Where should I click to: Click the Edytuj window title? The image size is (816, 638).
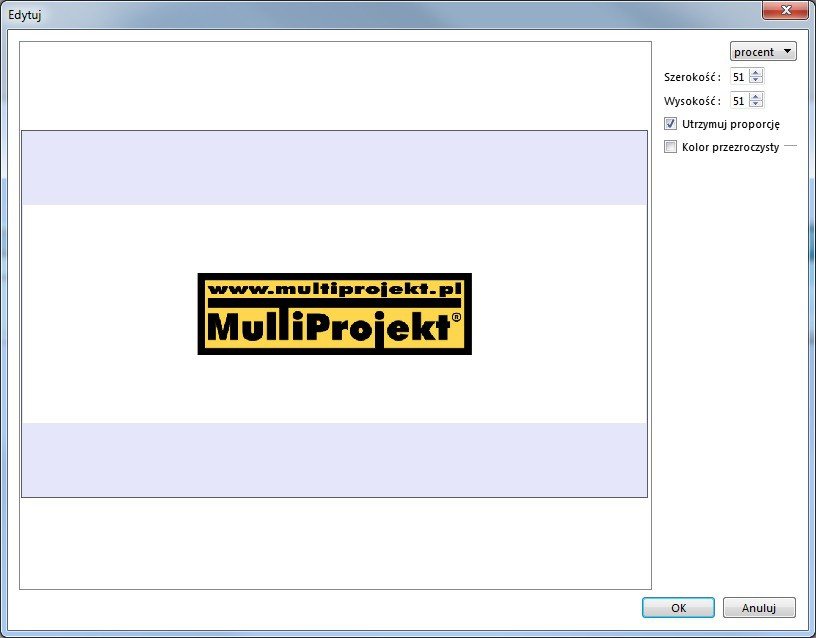24,15
